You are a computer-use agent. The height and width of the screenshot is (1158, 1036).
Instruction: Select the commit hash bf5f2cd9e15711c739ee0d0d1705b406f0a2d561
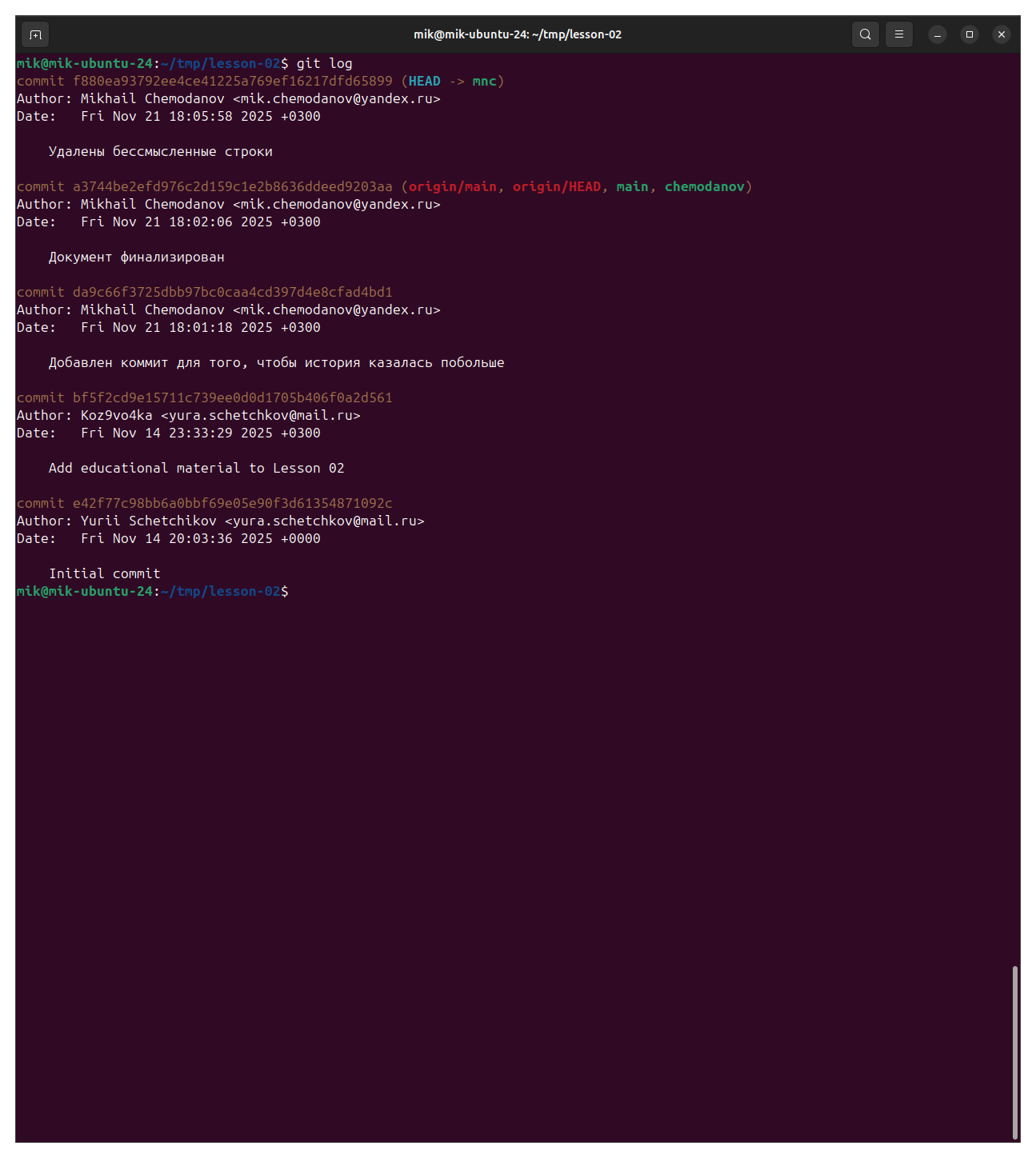pos(232,397)
